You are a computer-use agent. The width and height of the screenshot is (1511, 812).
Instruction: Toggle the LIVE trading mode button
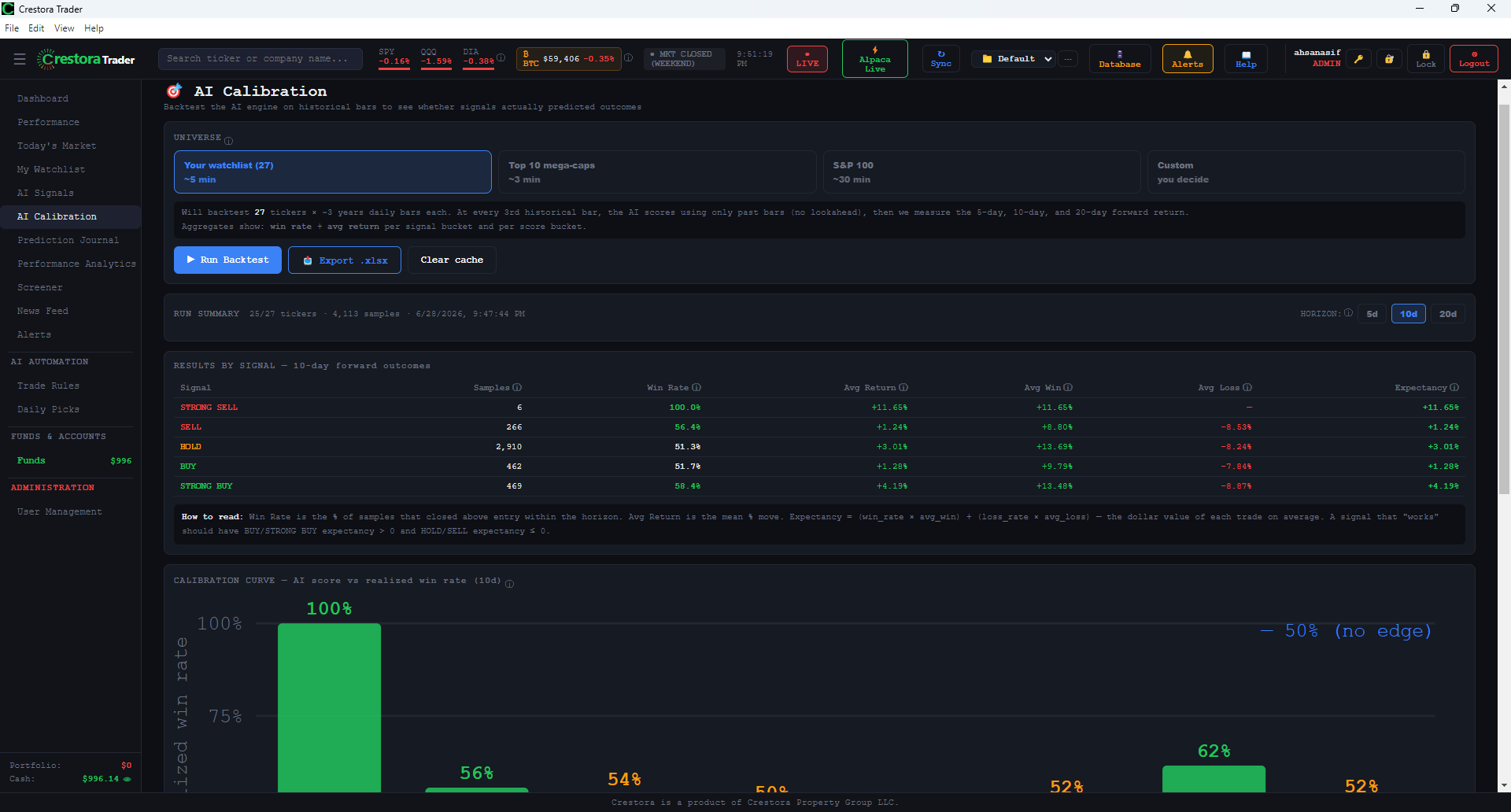(807, 59)
